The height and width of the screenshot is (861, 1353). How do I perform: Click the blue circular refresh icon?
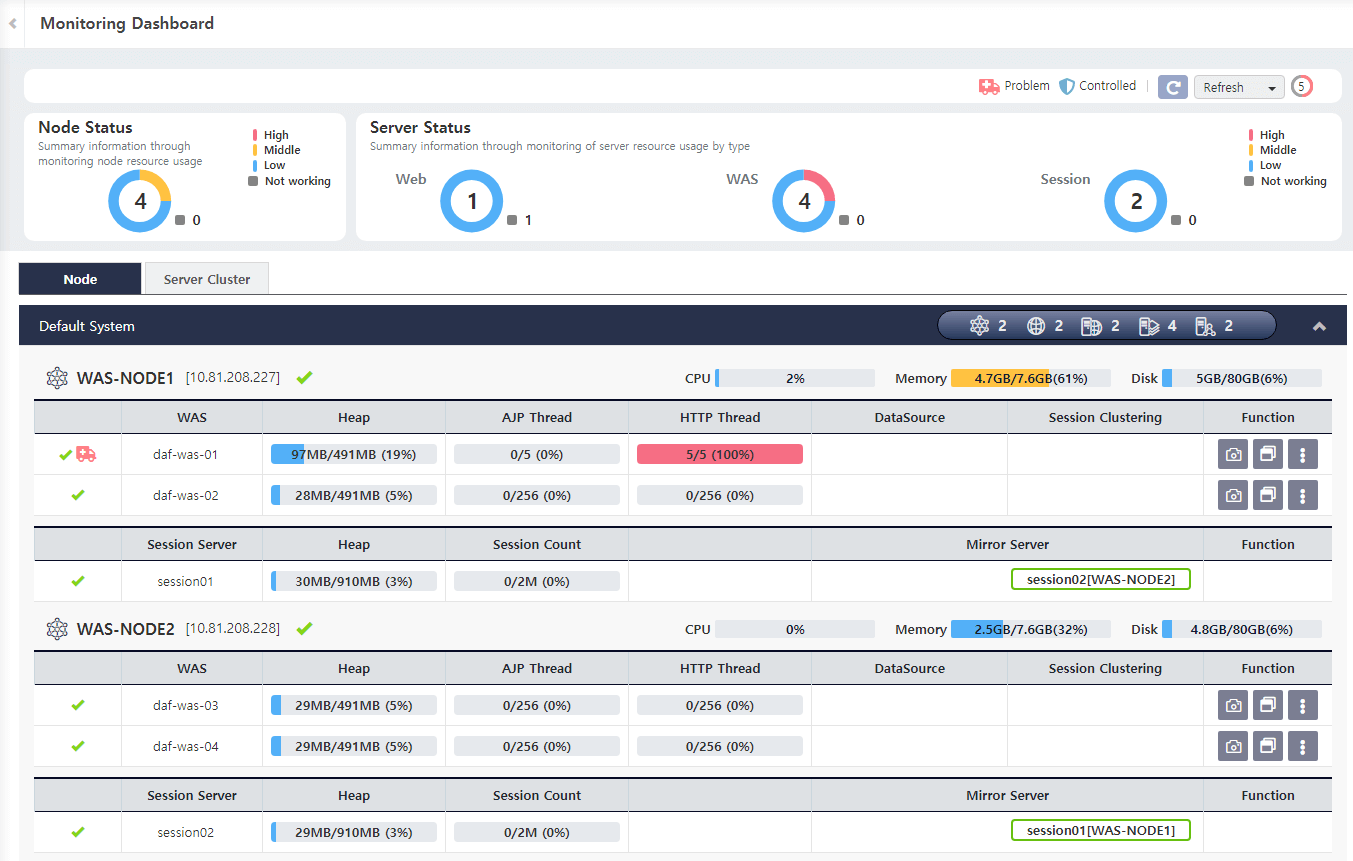coord(1172,86)
